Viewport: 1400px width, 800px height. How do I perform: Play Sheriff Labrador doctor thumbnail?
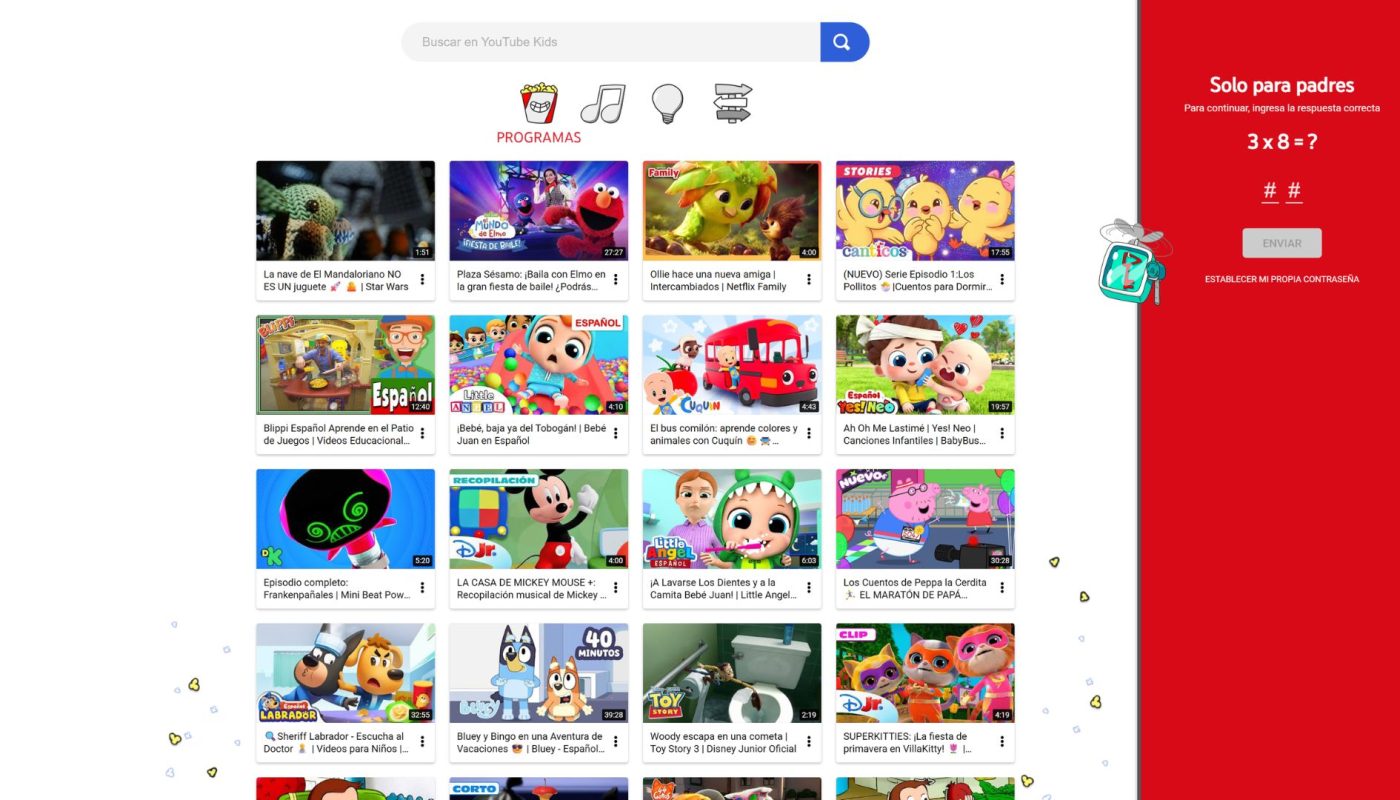(x=345, y=673)
